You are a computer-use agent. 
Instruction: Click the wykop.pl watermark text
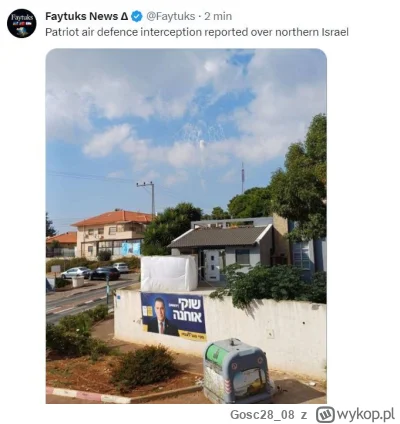coord(365,414)
